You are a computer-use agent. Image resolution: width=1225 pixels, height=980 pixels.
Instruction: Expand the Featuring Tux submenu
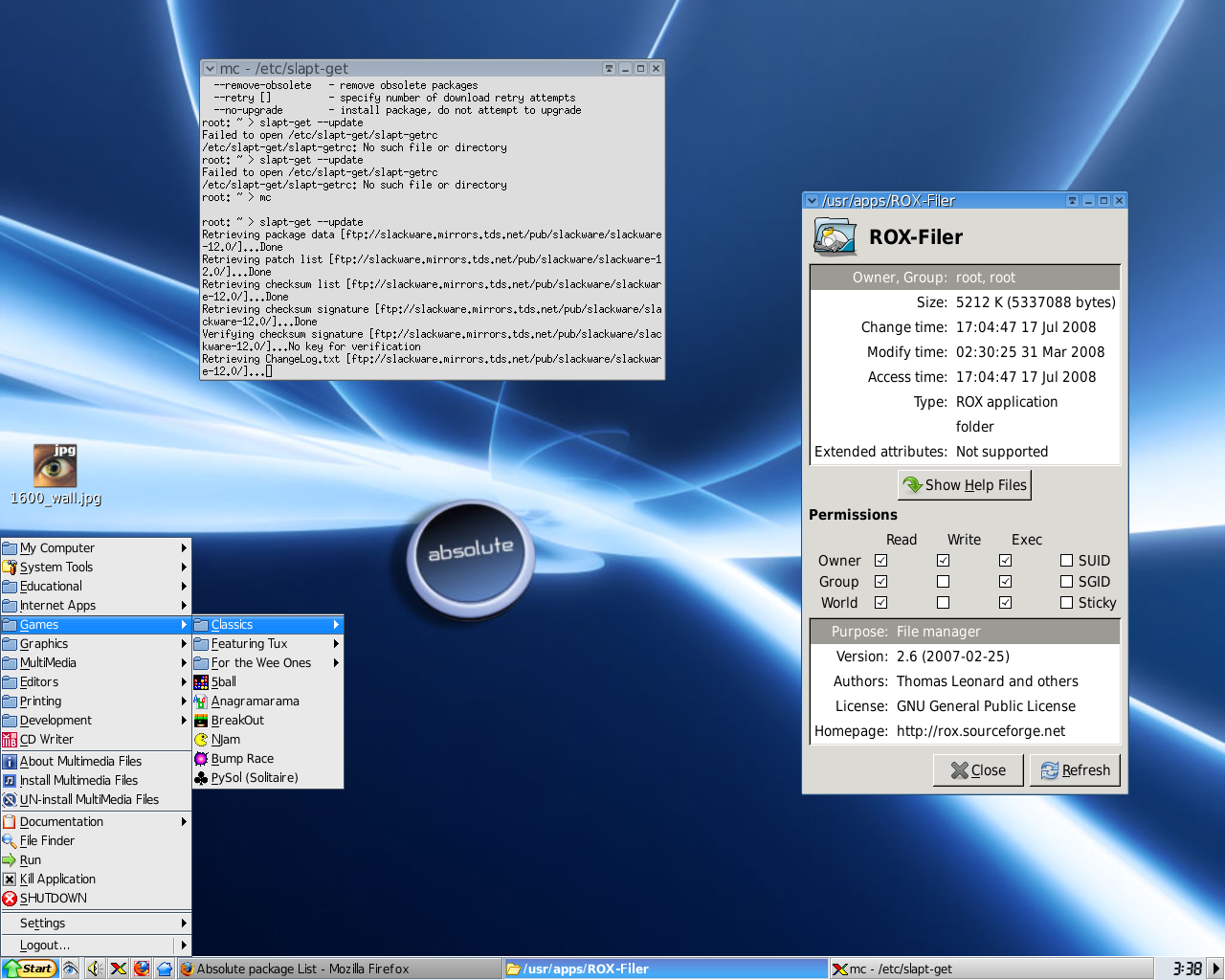(268, 644)
